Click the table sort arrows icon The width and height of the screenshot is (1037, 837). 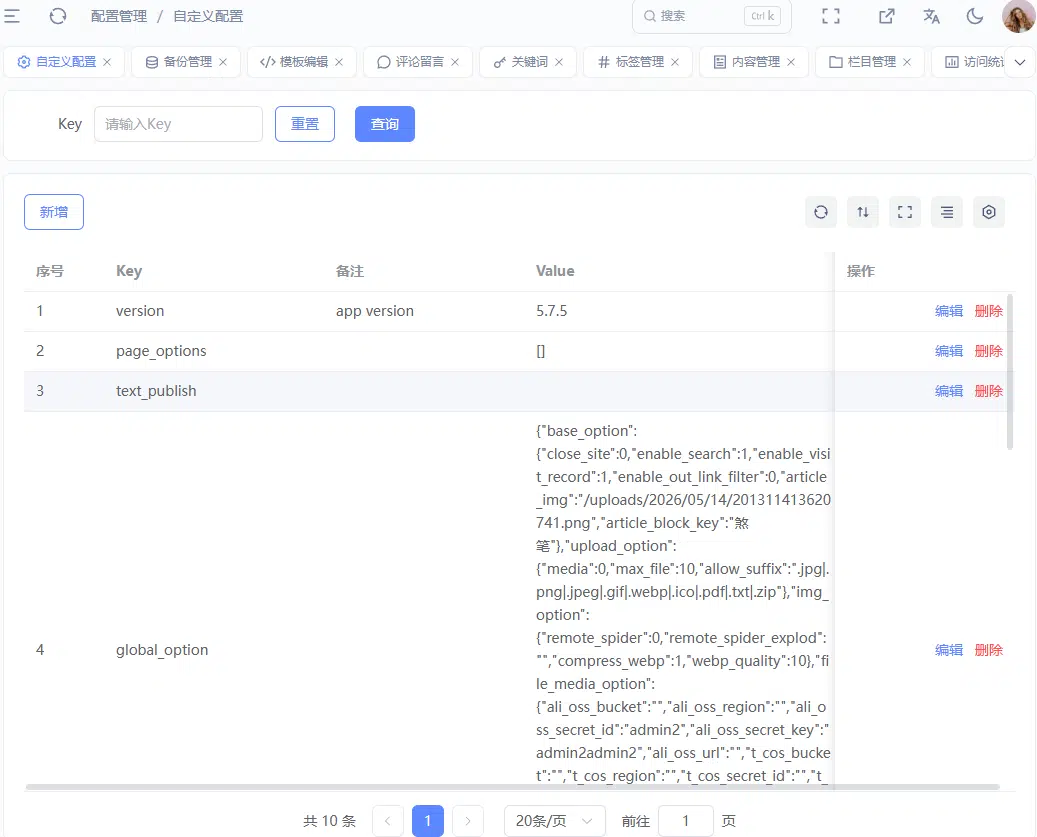click(863, 212)
